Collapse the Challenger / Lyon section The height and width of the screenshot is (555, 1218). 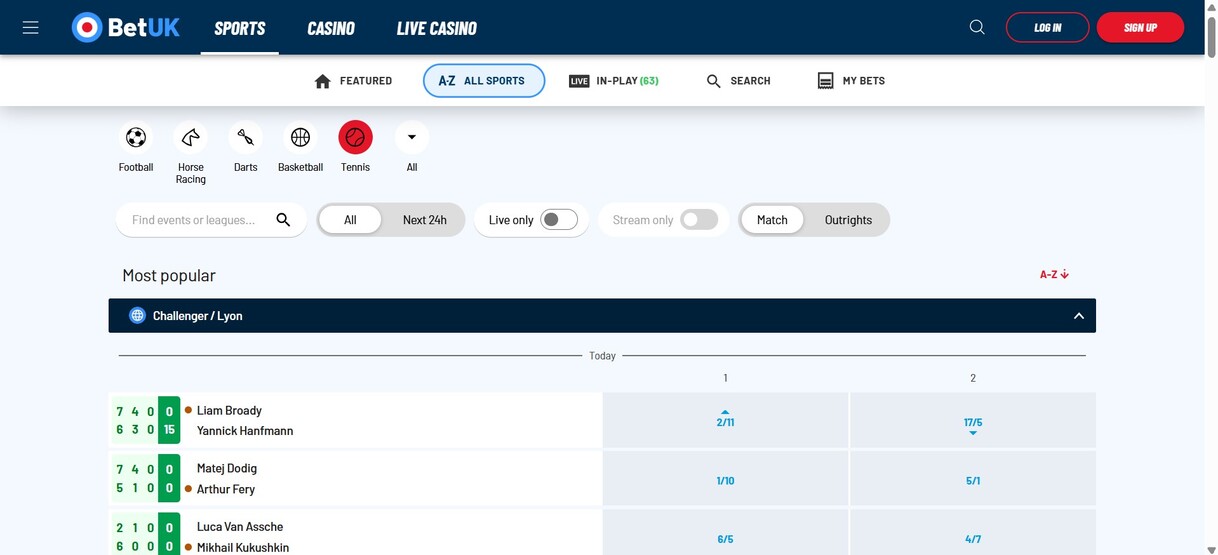pyautogui.click(x=1078, y=316)
